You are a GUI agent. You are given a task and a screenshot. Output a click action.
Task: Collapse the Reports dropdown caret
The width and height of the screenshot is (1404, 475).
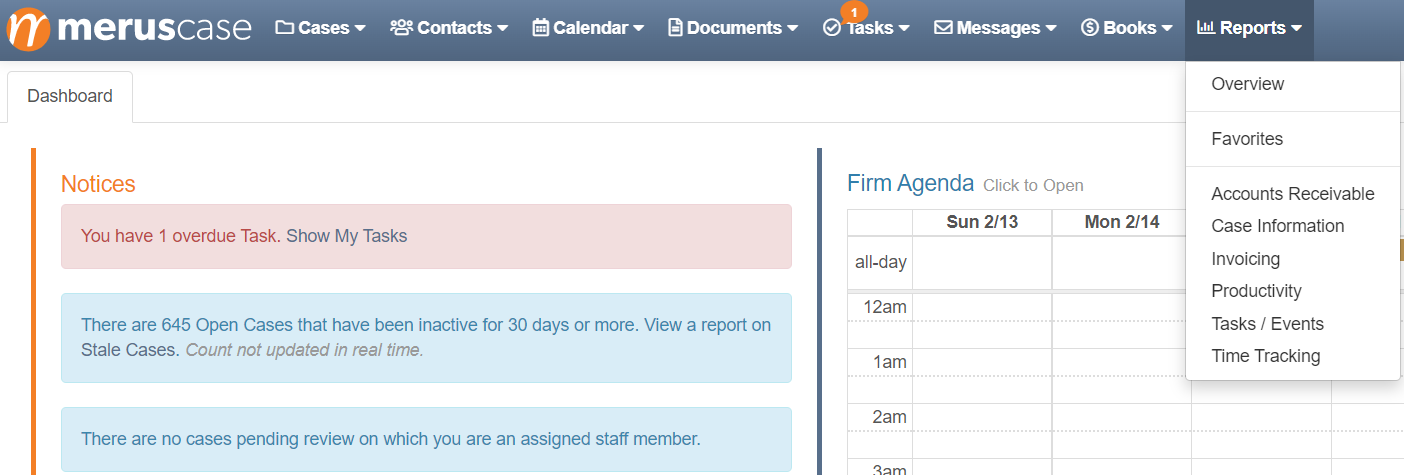click(1297, 29)
